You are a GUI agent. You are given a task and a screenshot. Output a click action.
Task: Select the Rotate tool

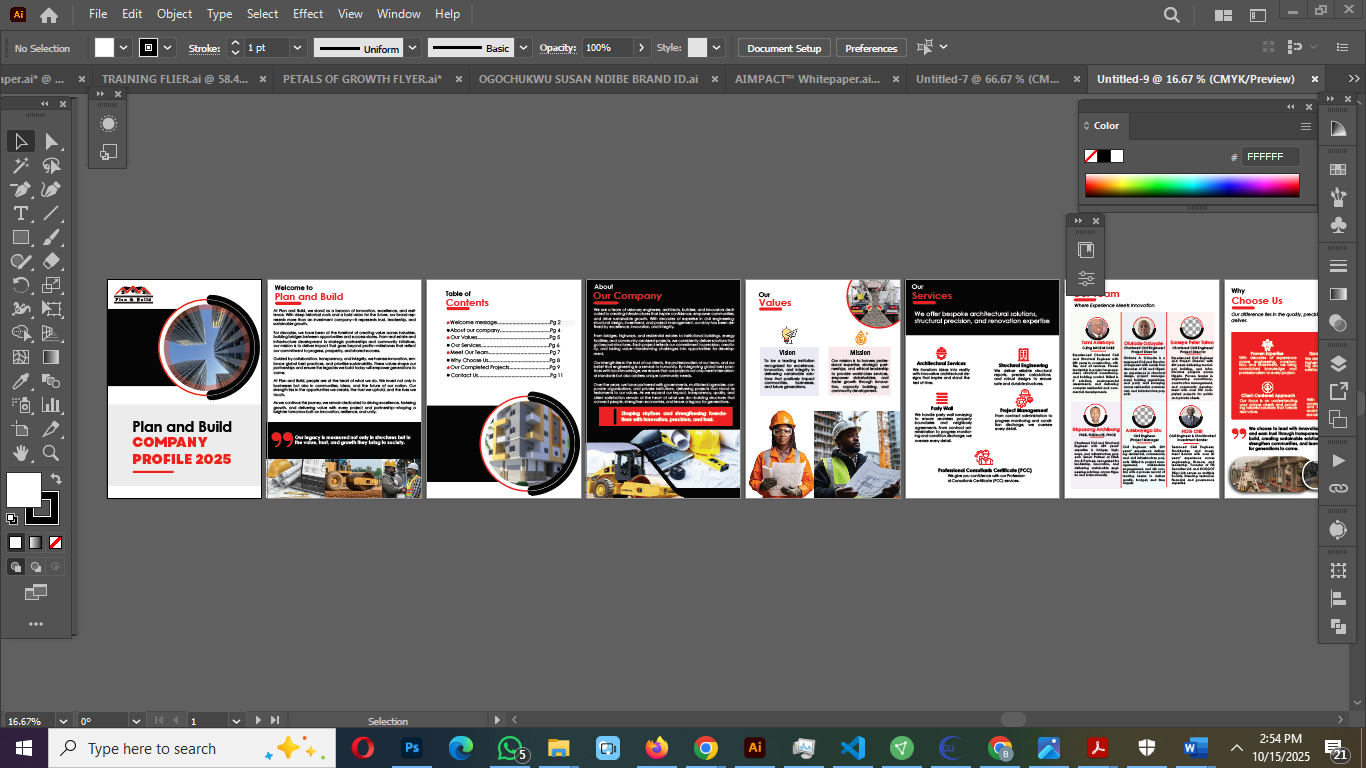pos(20,285)
